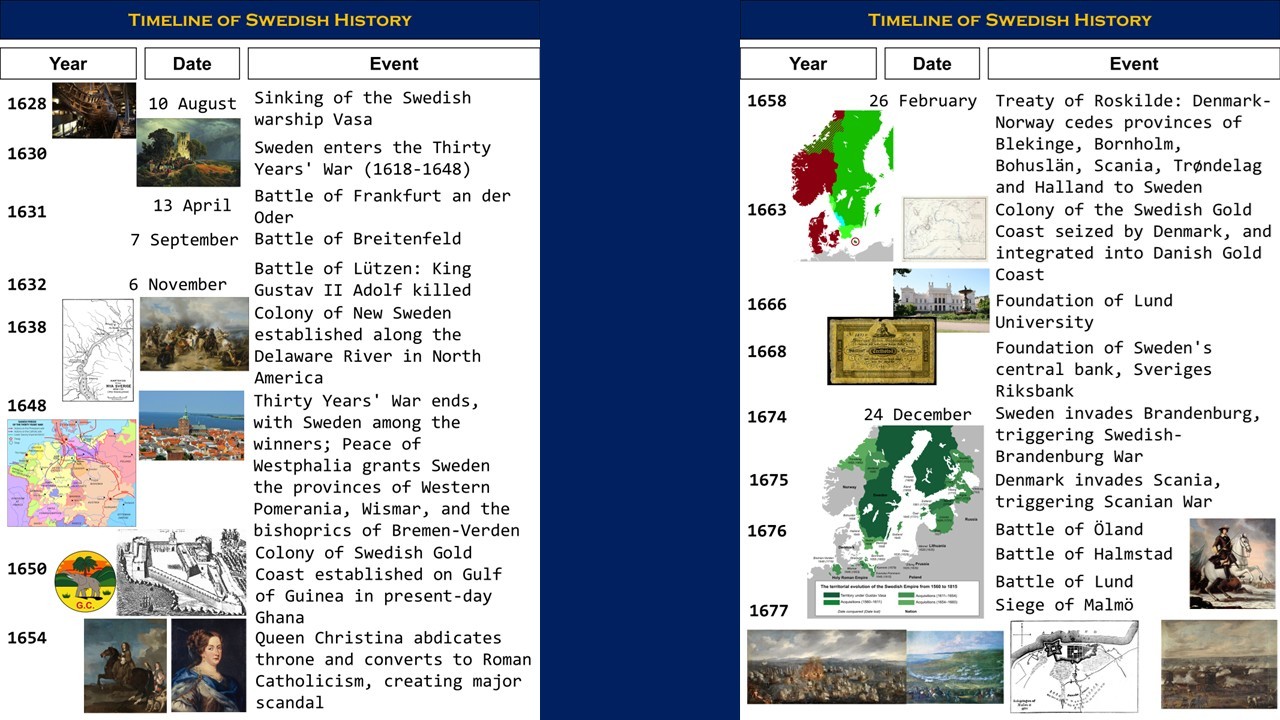Select the old Riksbank banknote image

882,351
